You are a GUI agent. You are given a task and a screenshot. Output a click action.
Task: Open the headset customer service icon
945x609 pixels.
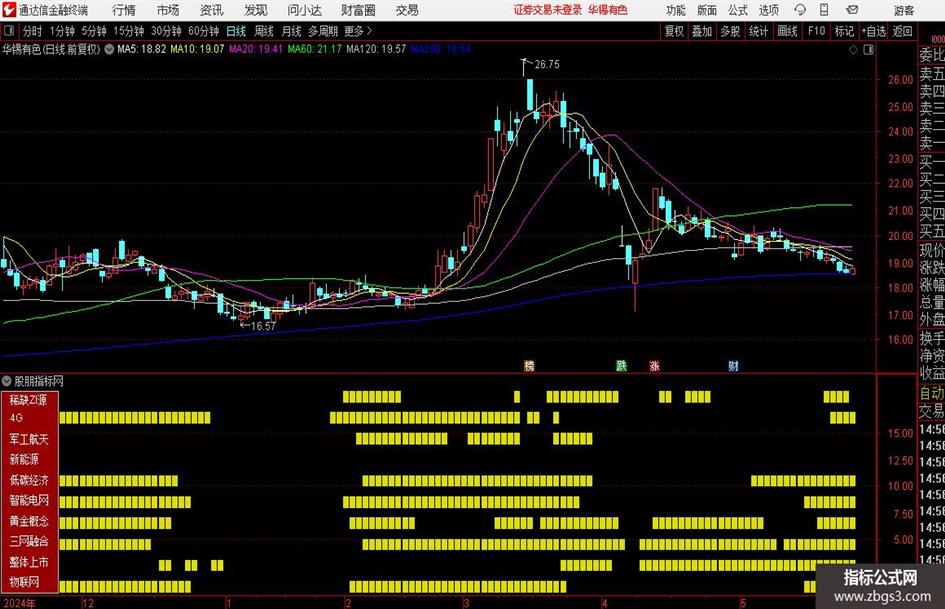[x=800, y=10]
